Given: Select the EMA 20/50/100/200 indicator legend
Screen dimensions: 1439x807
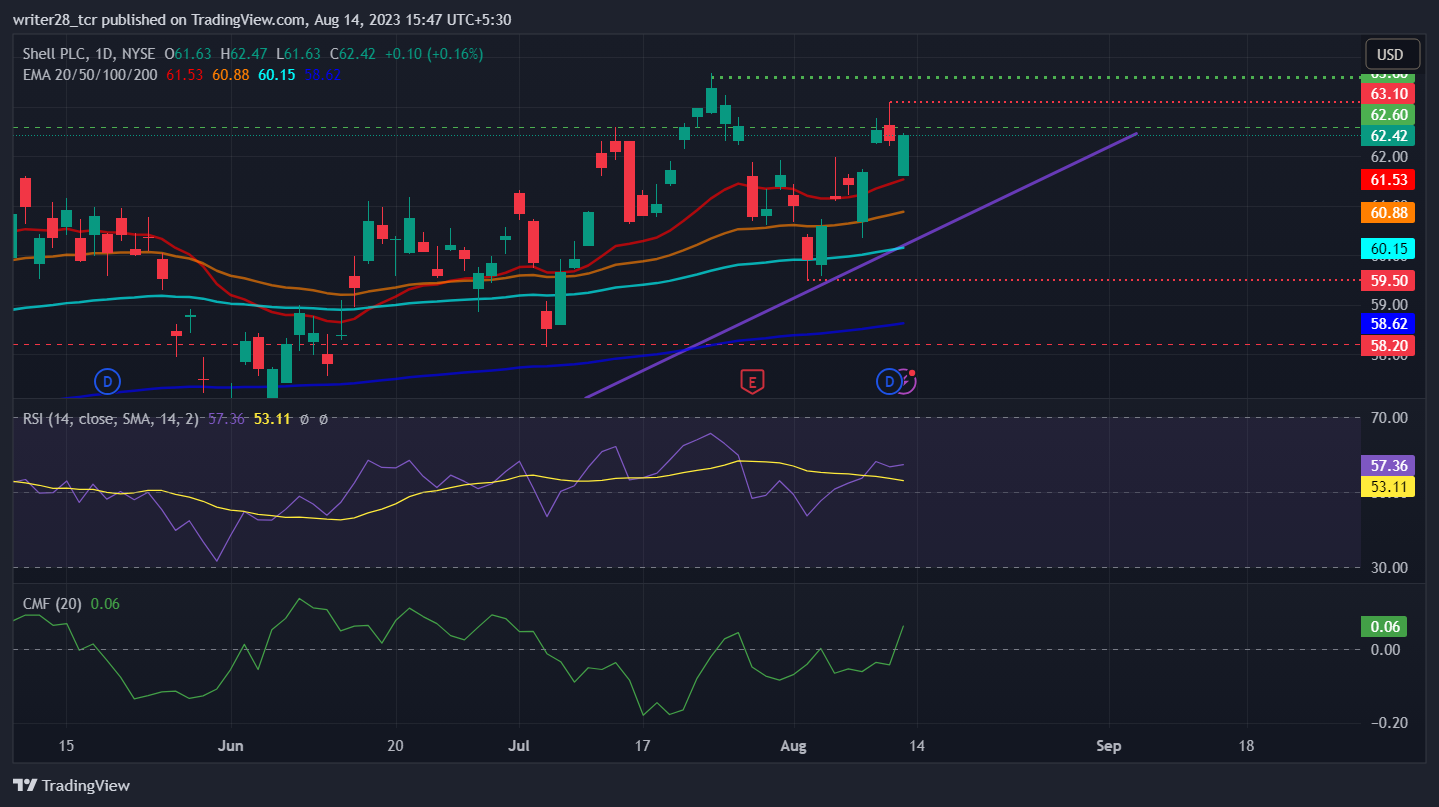Looking at the screenshot, I should [x=90, y=74].
